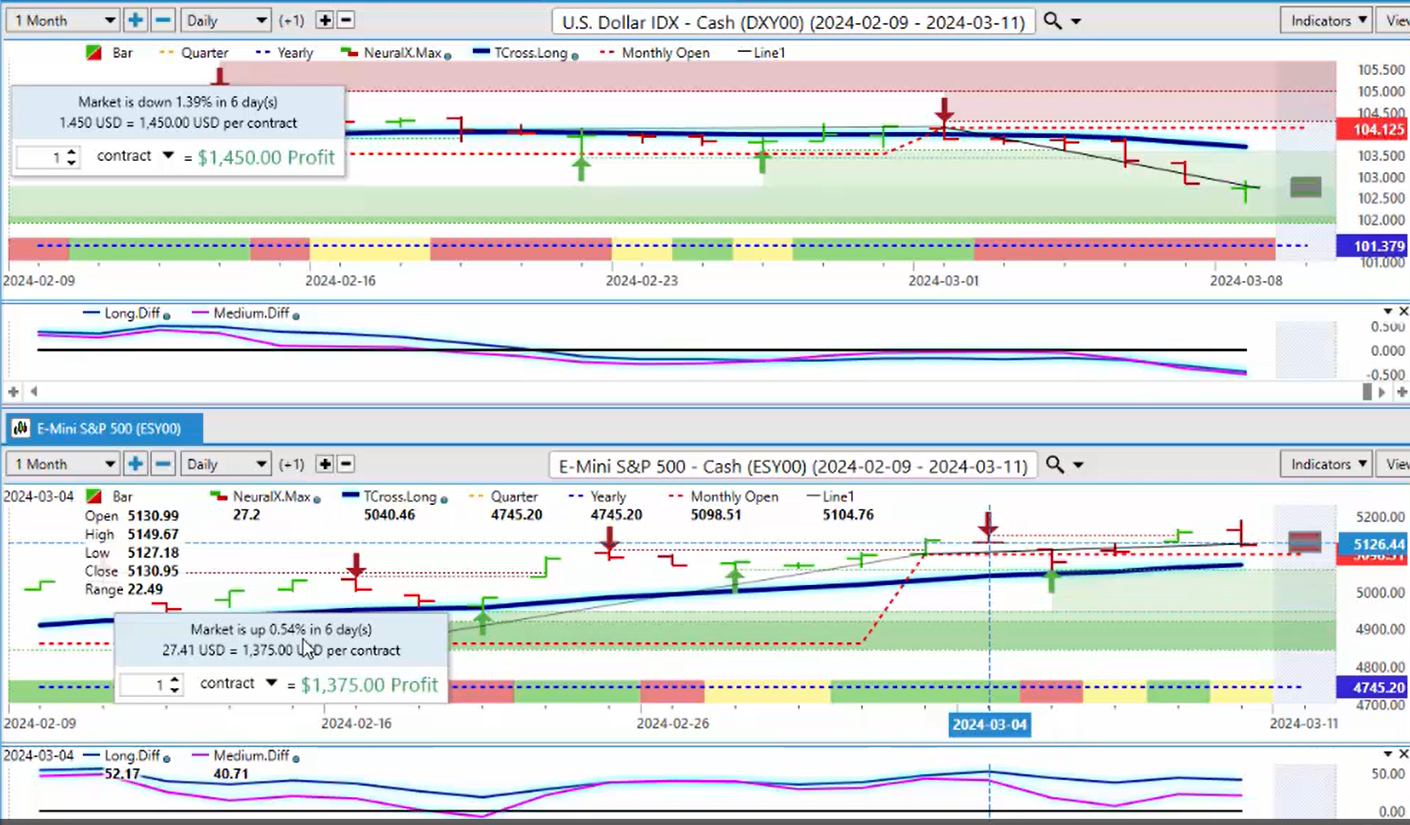Click the (+1) forecast label in ESY00 toolbar
This screenshot has width=1410, height=825.
291,464
